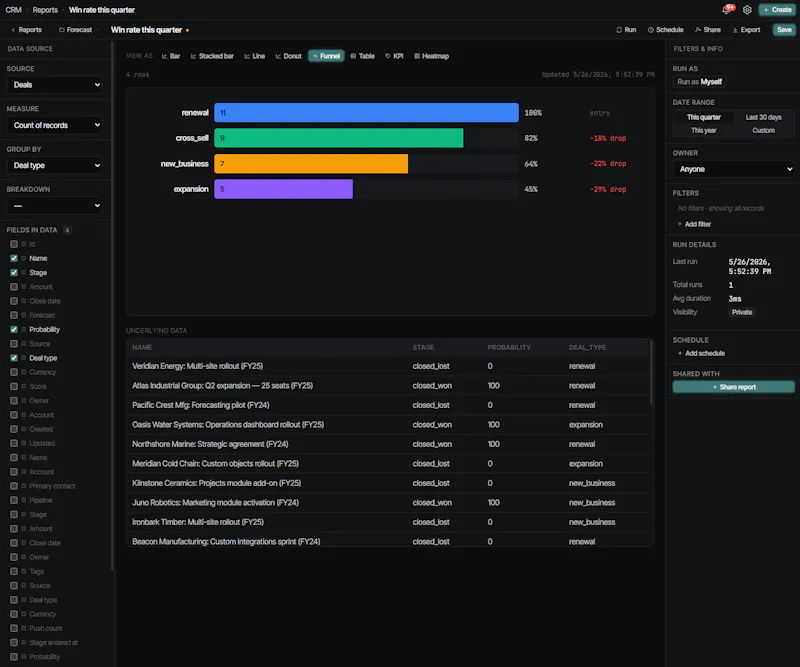
Task: Select the Heatmap view
Action: coord(432,56)
